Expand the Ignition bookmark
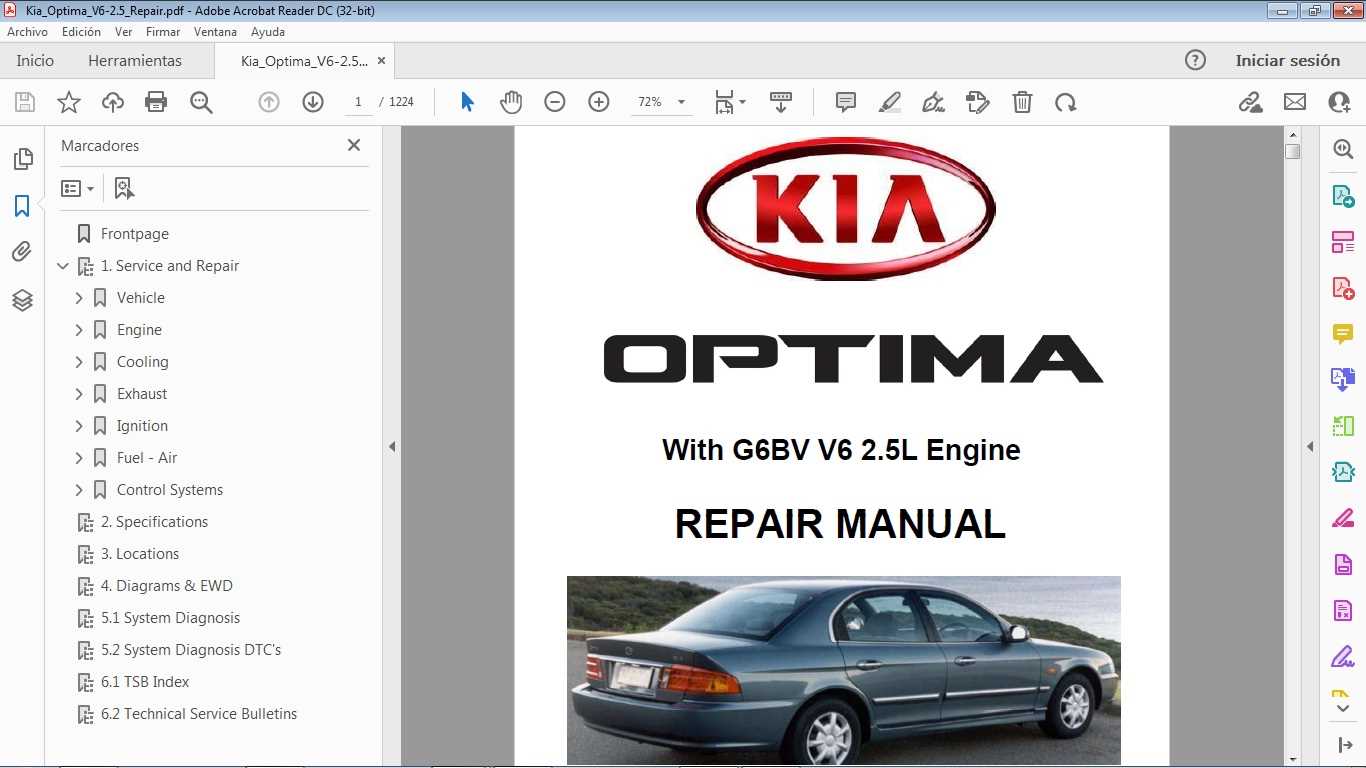The width and height of the screenshot is (1366, 768). [x=79, y=426]
